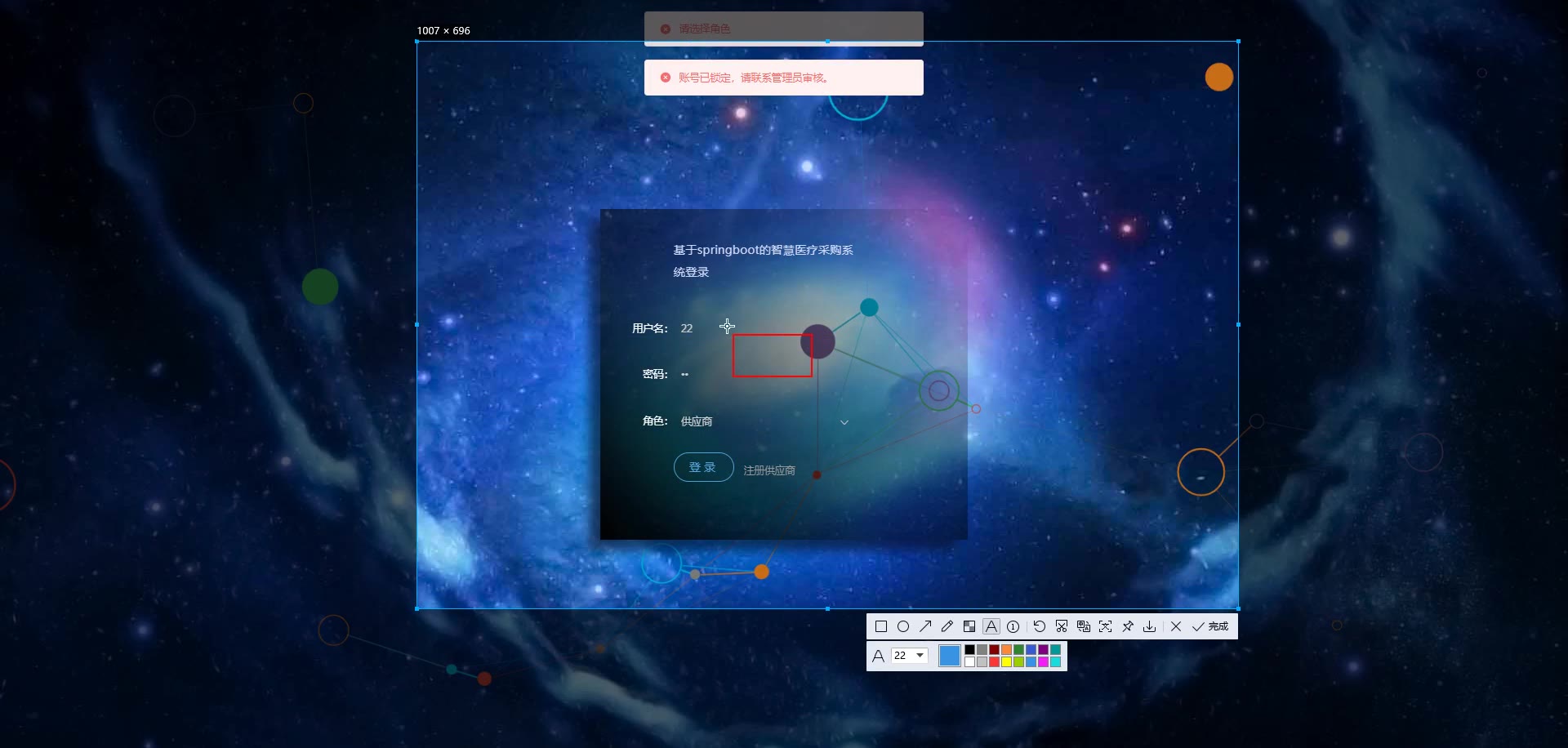
Task: Pick the lime green color swatch
Action: click(1018, 662)
